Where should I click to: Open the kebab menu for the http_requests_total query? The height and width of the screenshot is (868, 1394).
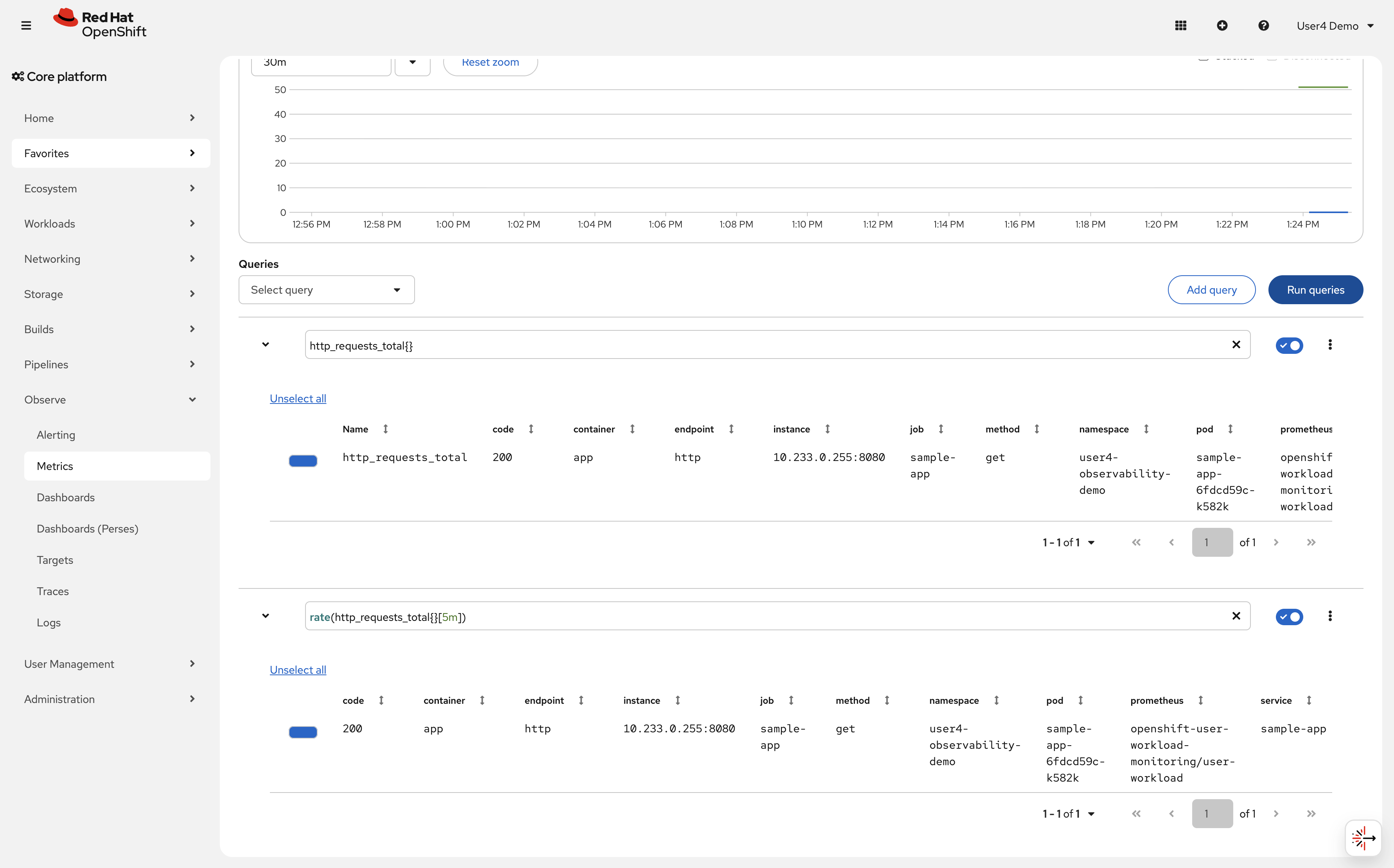click(x=1331, y=344)
